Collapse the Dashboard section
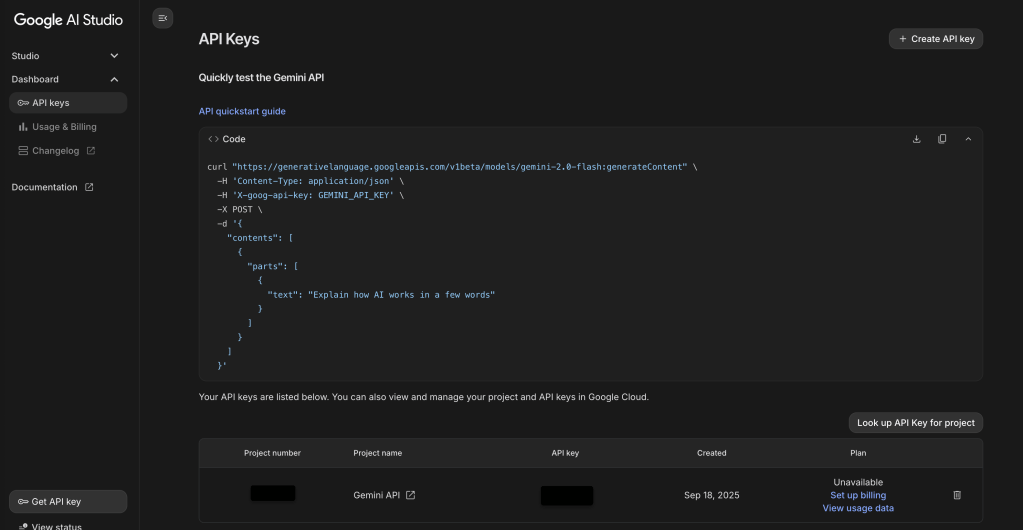This screenshot has height=530, width=1023. pos(114,79)
